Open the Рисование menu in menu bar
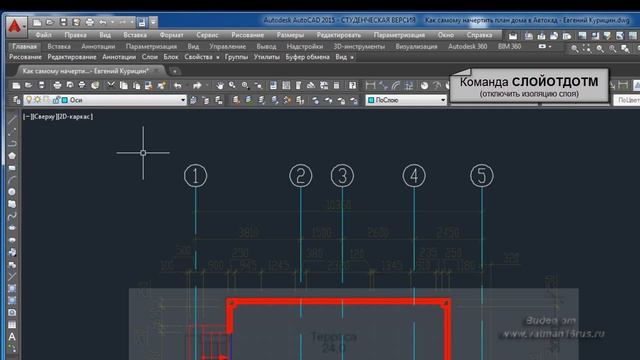The width and height of the screenshot is (640, 360). coord(247,35)
